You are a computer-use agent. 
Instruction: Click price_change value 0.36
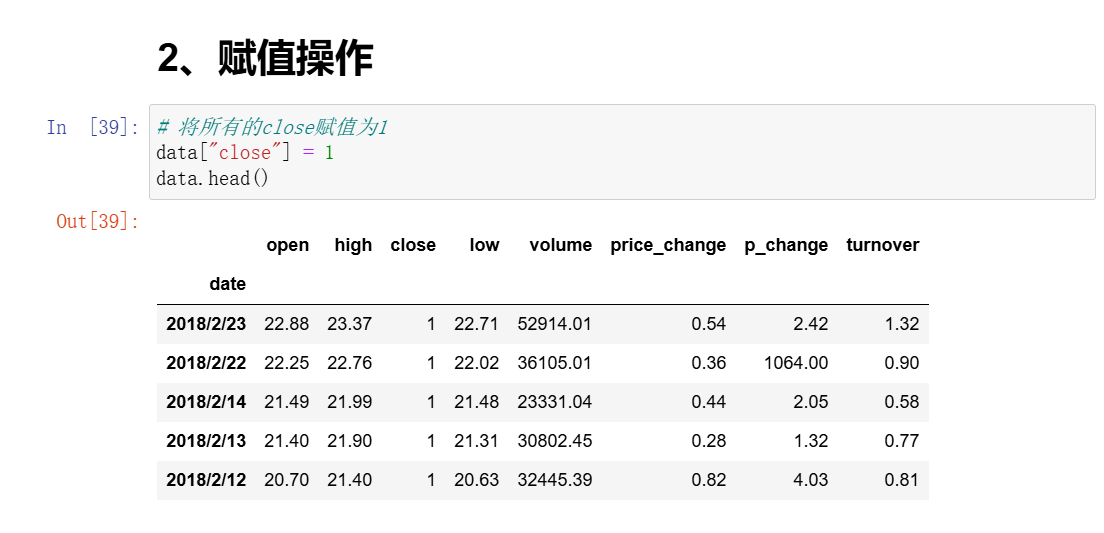tap(708, 363)
